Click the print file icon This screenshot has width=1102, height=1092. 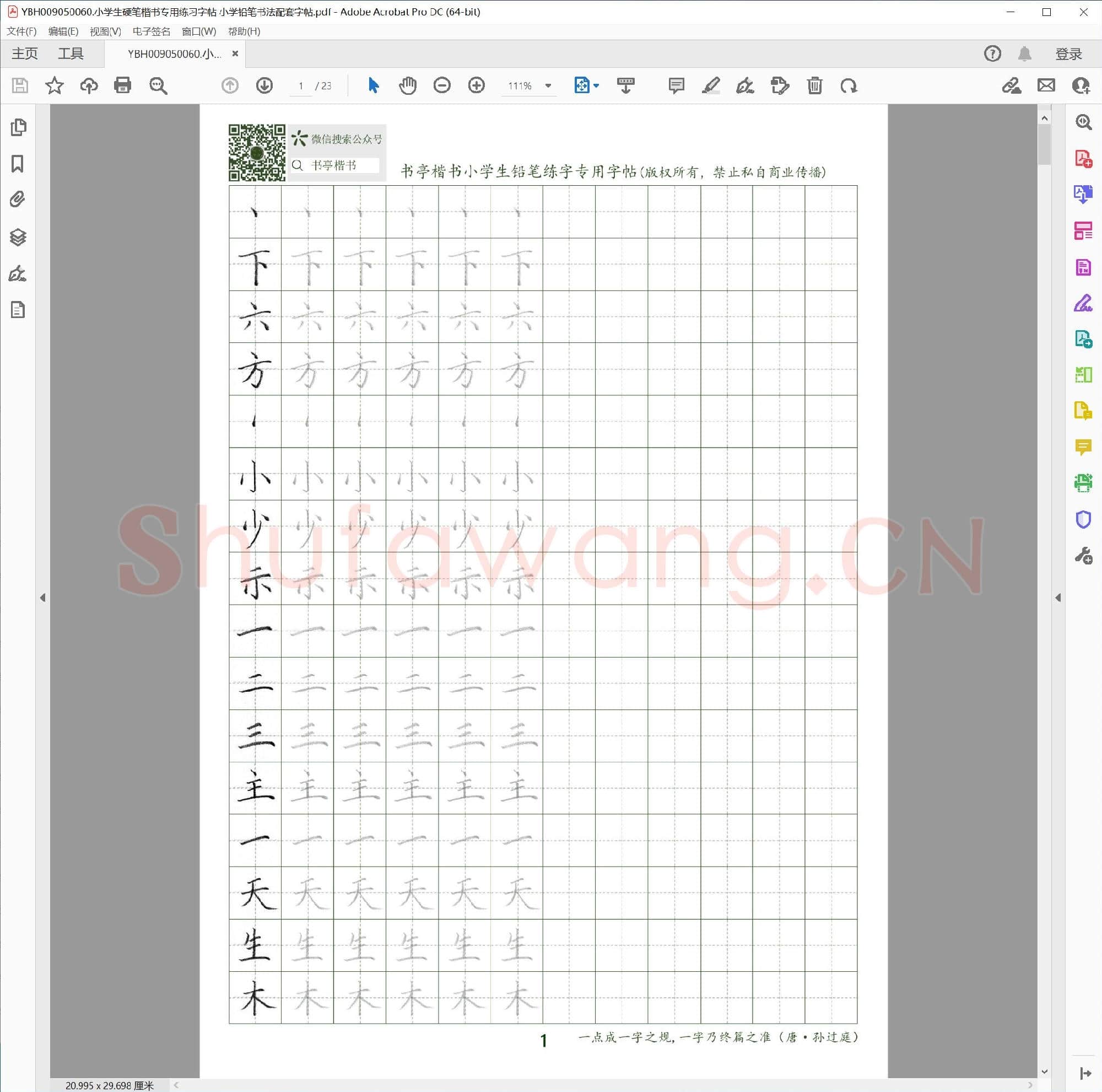[x=123, y=85]
